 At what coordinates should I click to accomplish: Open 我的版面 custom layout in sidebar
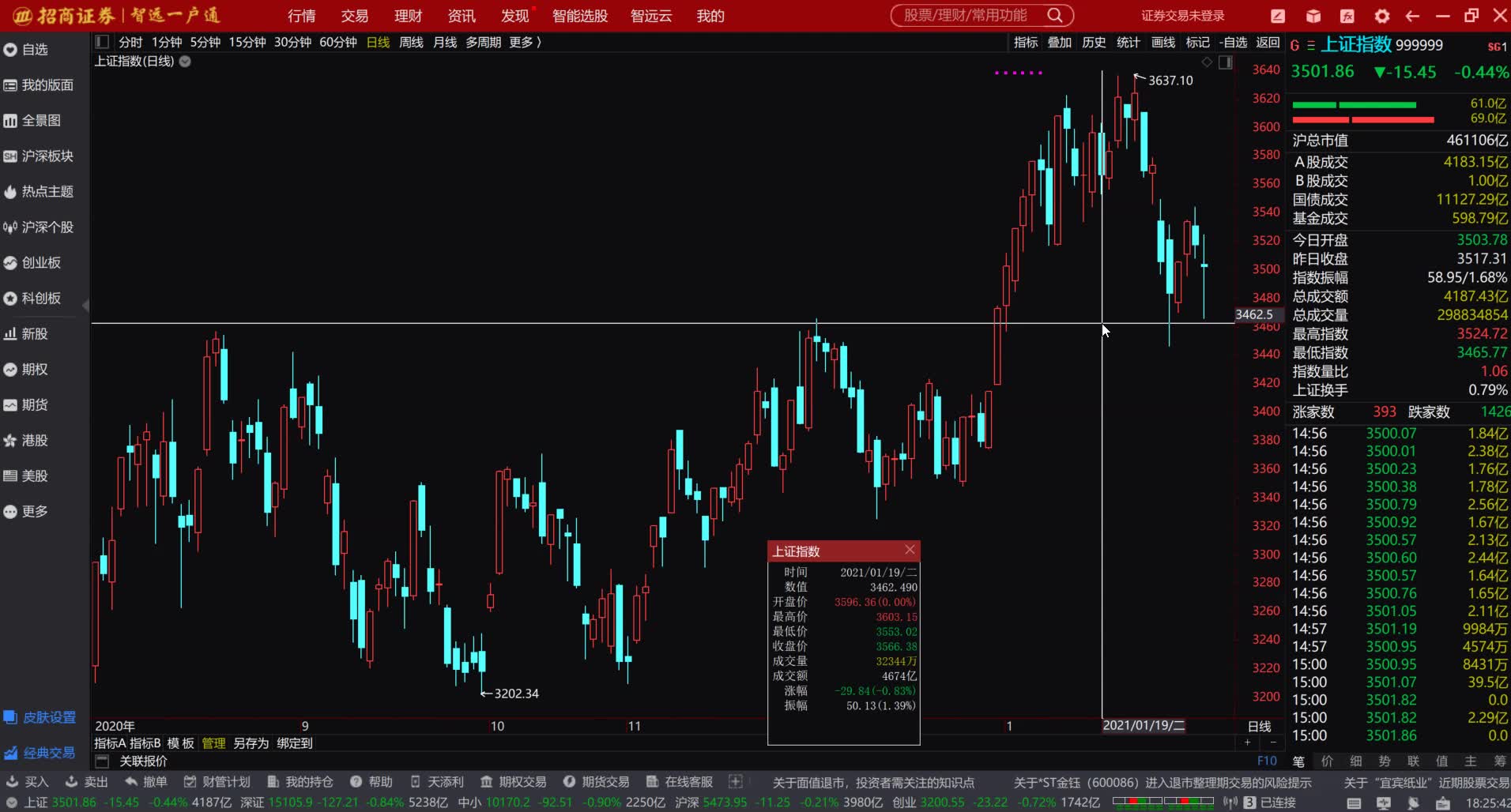(x=39, y=85)
